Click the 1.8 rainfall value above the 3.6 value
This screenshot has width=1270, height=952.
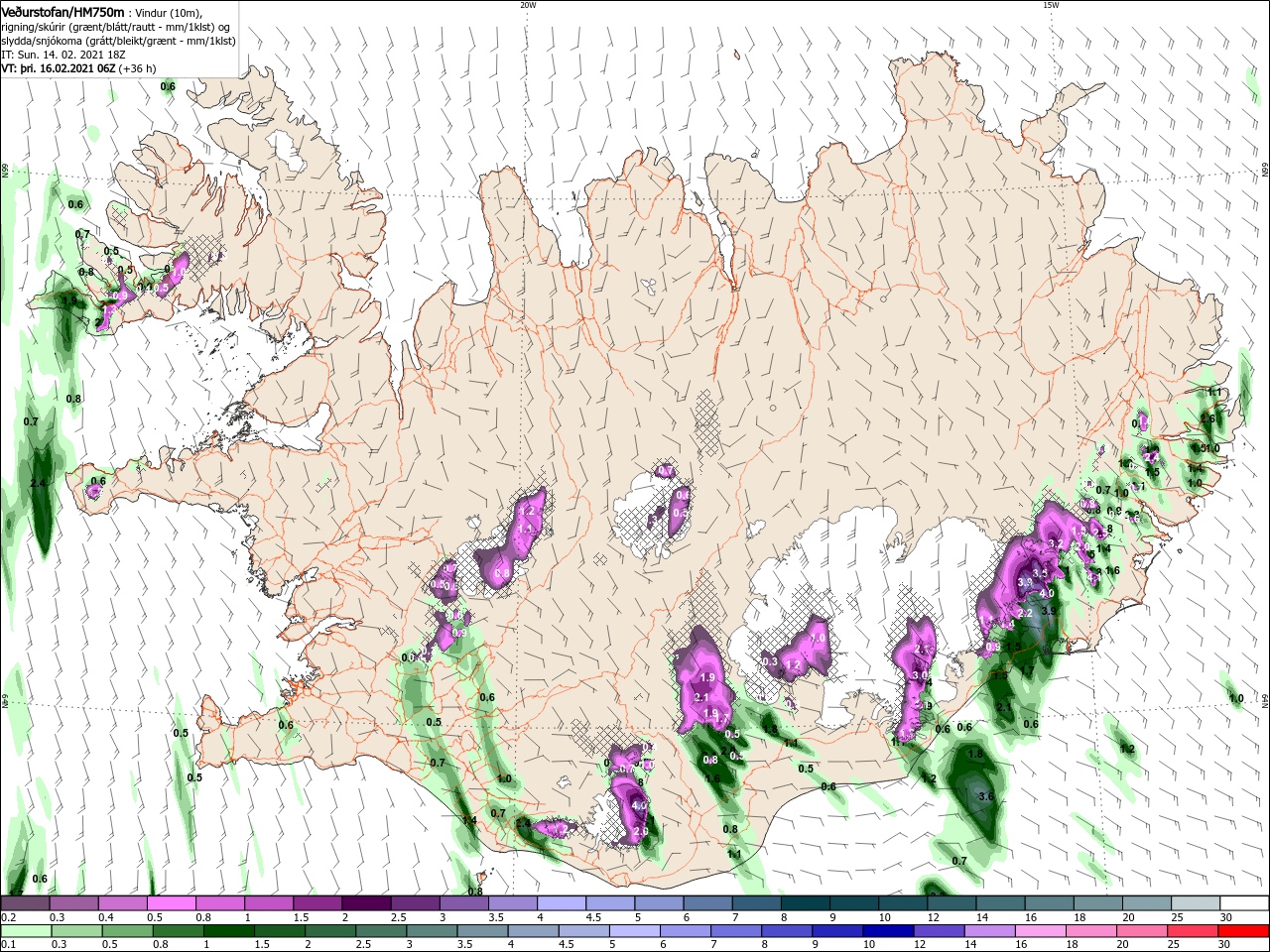(x=975, y=755)
